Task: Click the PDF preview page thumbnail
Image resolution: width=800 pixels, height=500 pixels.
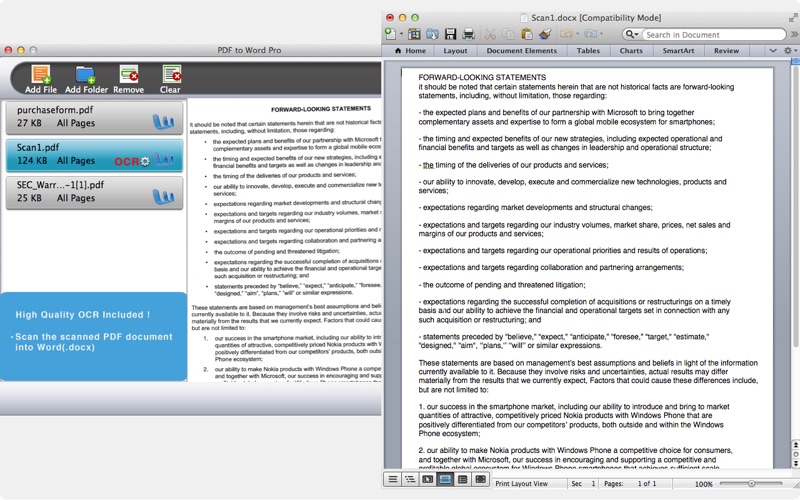Action: (285, 240)
